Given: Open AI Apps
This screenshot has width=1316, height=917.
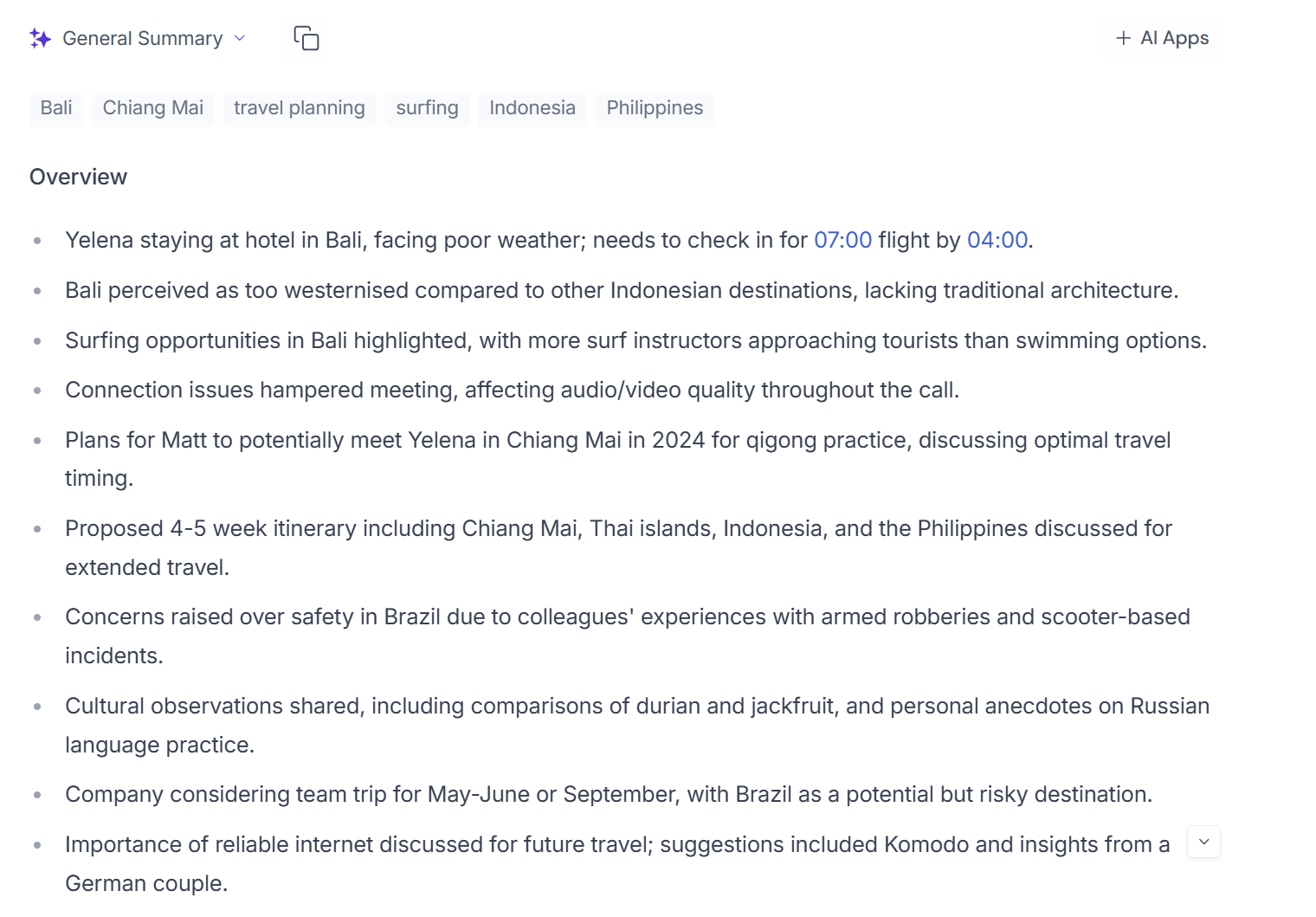Looking at the screenshot, I should (1163, 38).
